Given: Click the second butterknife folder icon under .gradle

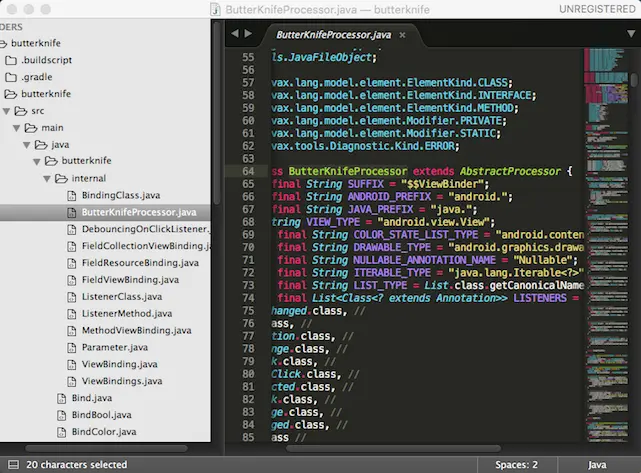Looking at the screenshot, I should tap(11, 94).
